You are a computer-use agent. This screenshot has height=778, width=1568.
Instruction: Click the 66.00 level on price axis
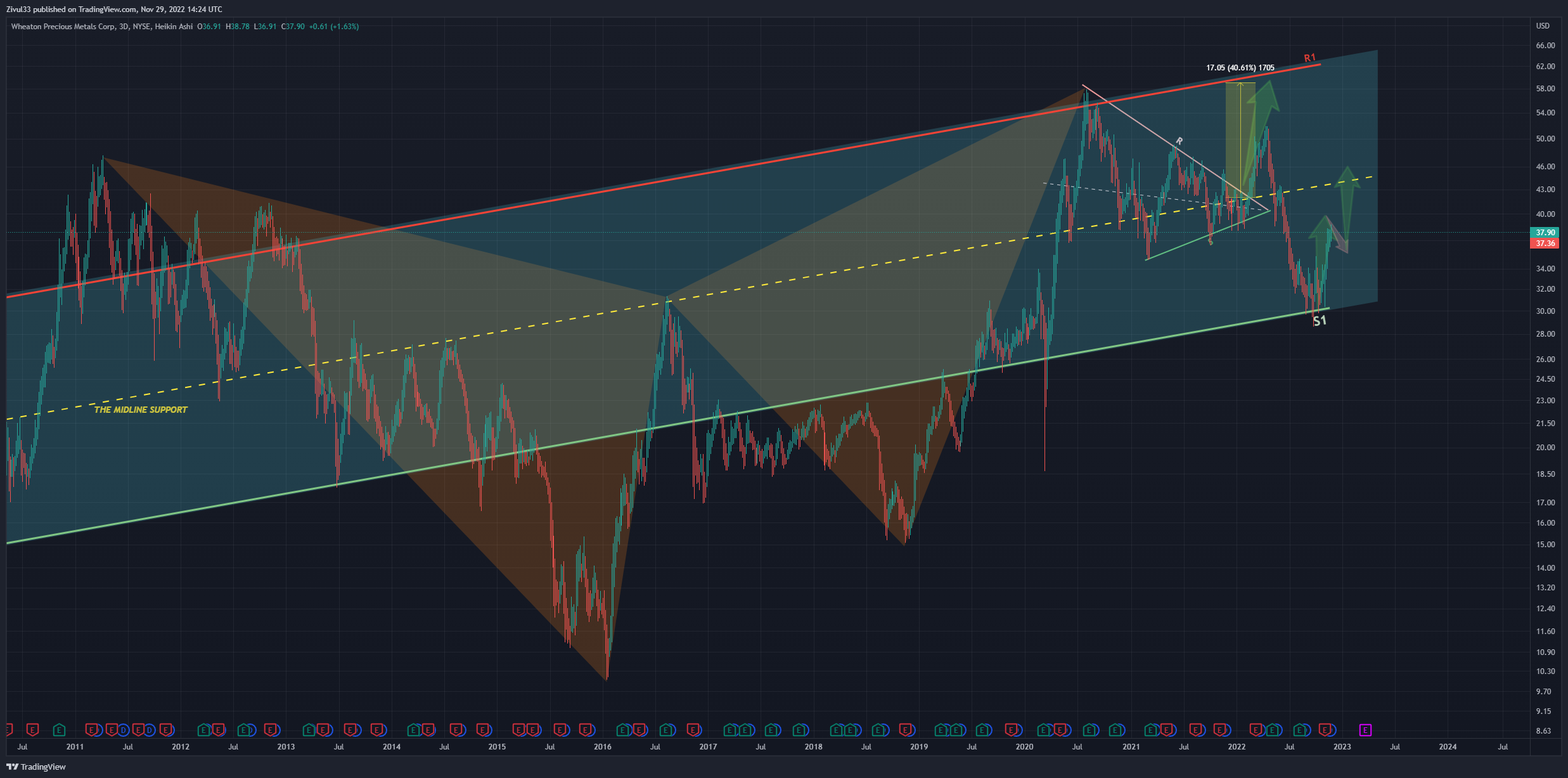pyautogui.click(x=1545, y=46)
